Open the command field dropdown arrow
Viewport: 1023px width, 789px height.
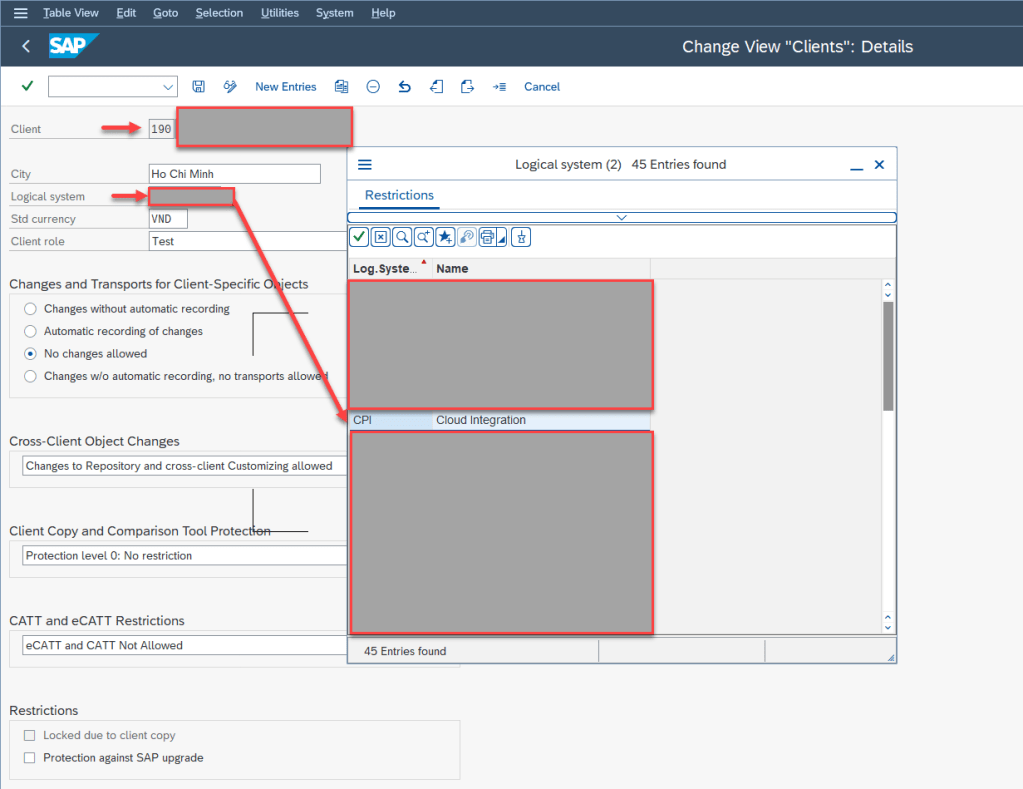pos(167,87)
